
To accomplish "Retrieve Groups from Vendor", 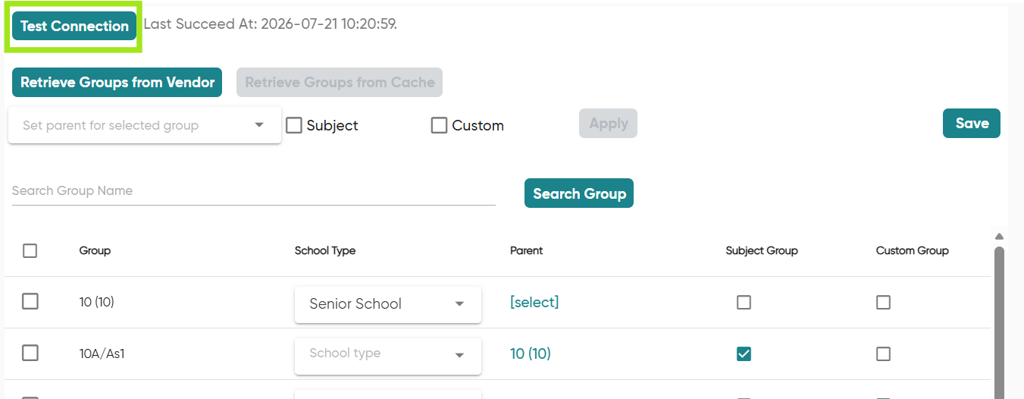I will [118, 82].
